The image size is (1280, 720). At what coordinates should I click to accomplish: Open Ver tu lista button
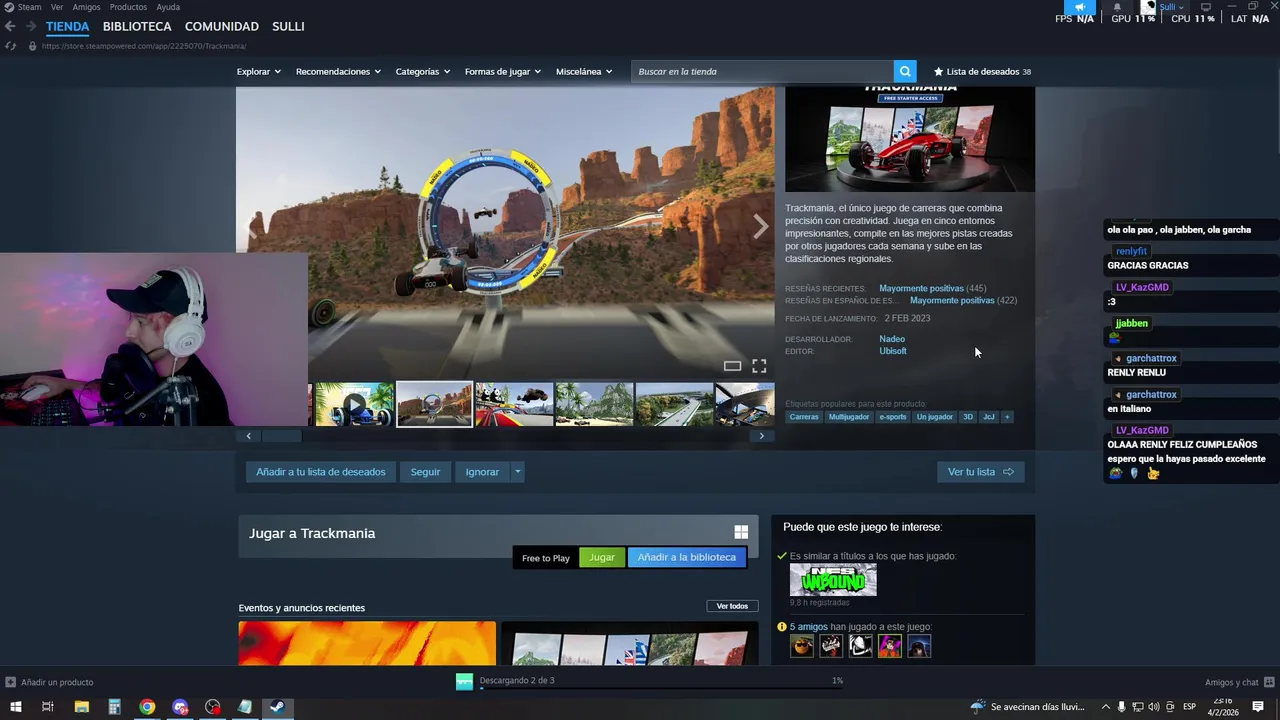coord(980,472)
